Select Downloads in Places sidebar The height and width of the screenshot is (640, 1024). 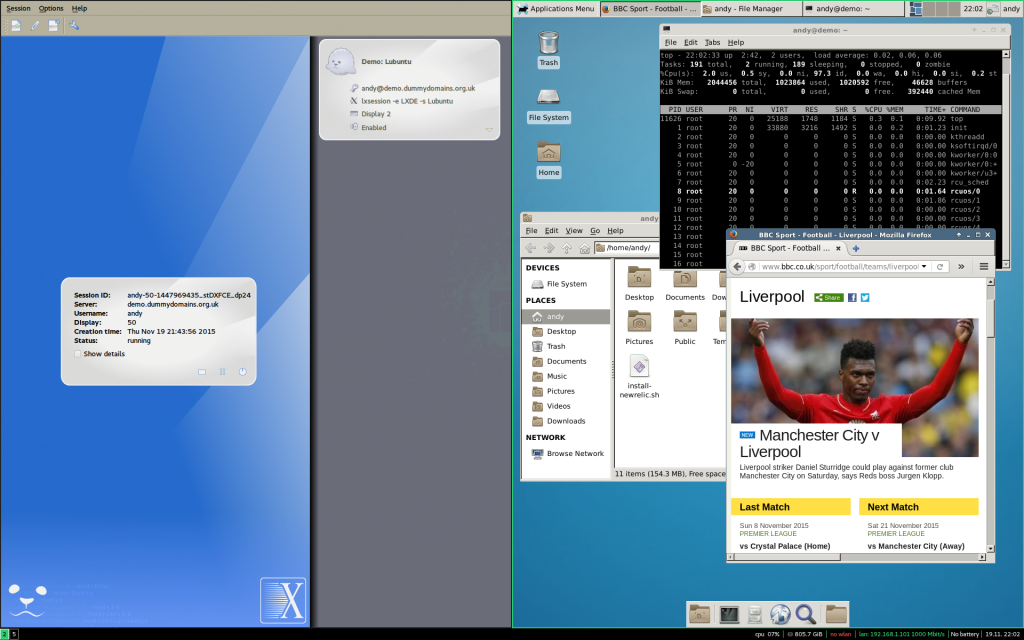[x=566, y=421]
